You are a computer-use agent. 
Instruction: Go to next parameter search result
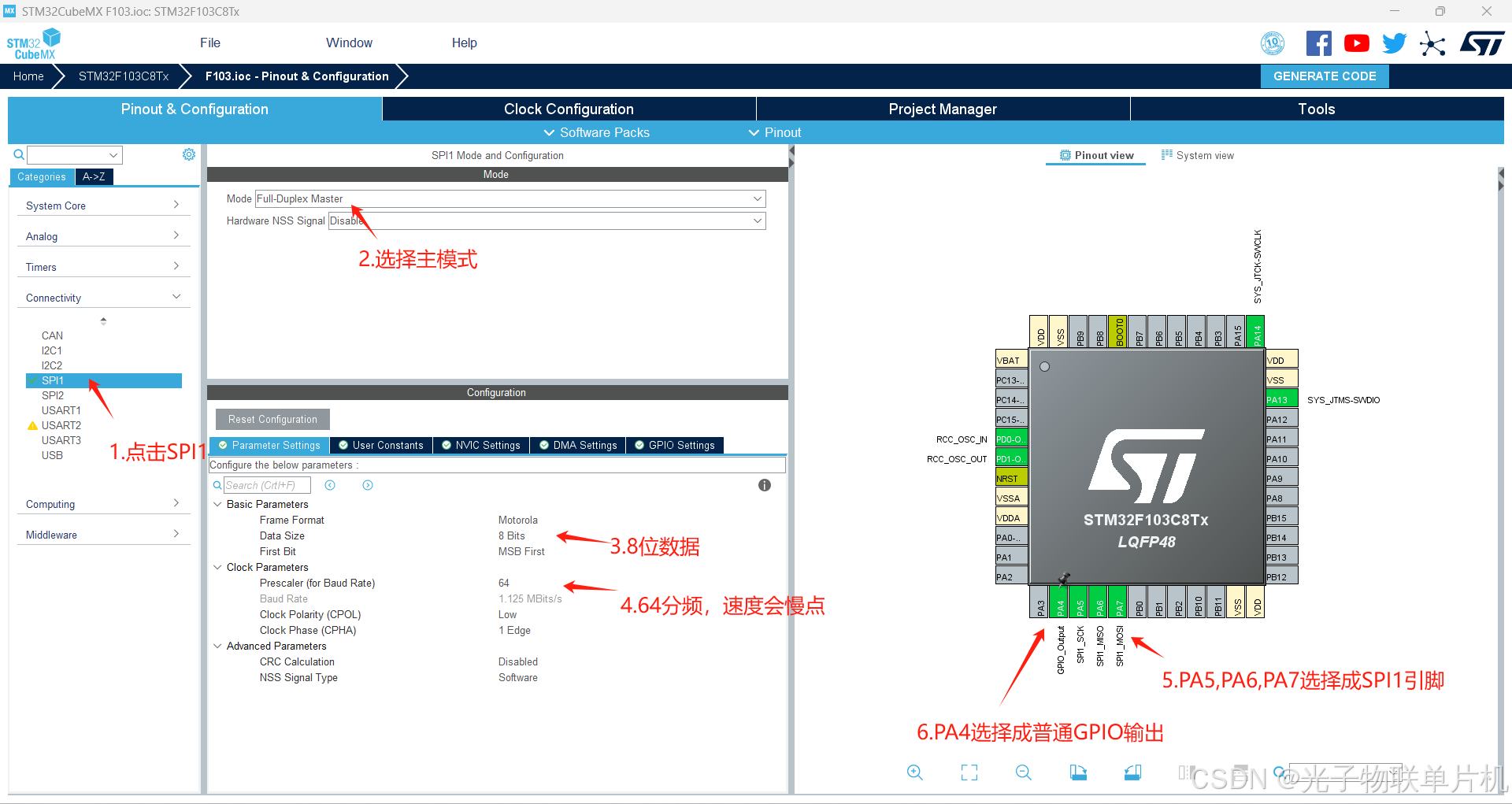(x=368, y=485)
